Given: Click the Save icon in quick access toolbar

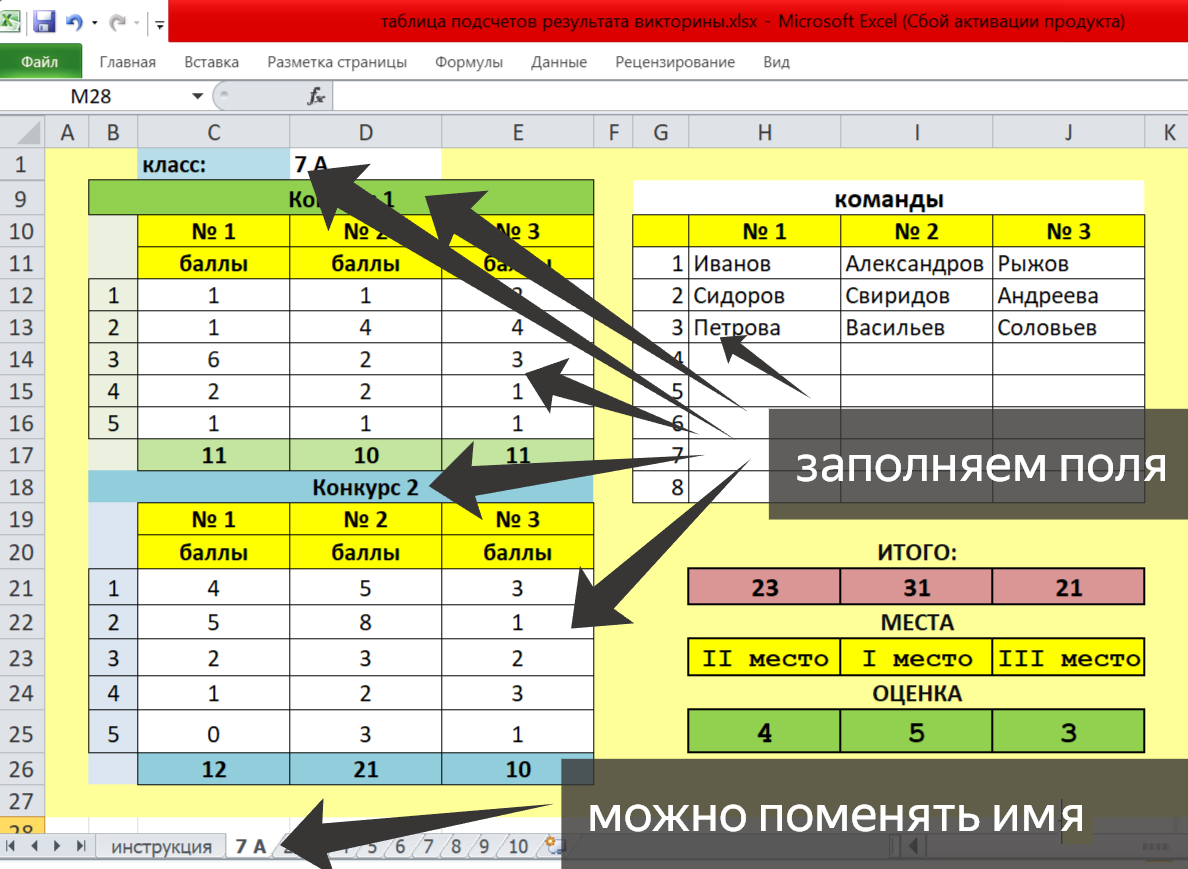Looking at the screenshot, I should click(44, 21).
